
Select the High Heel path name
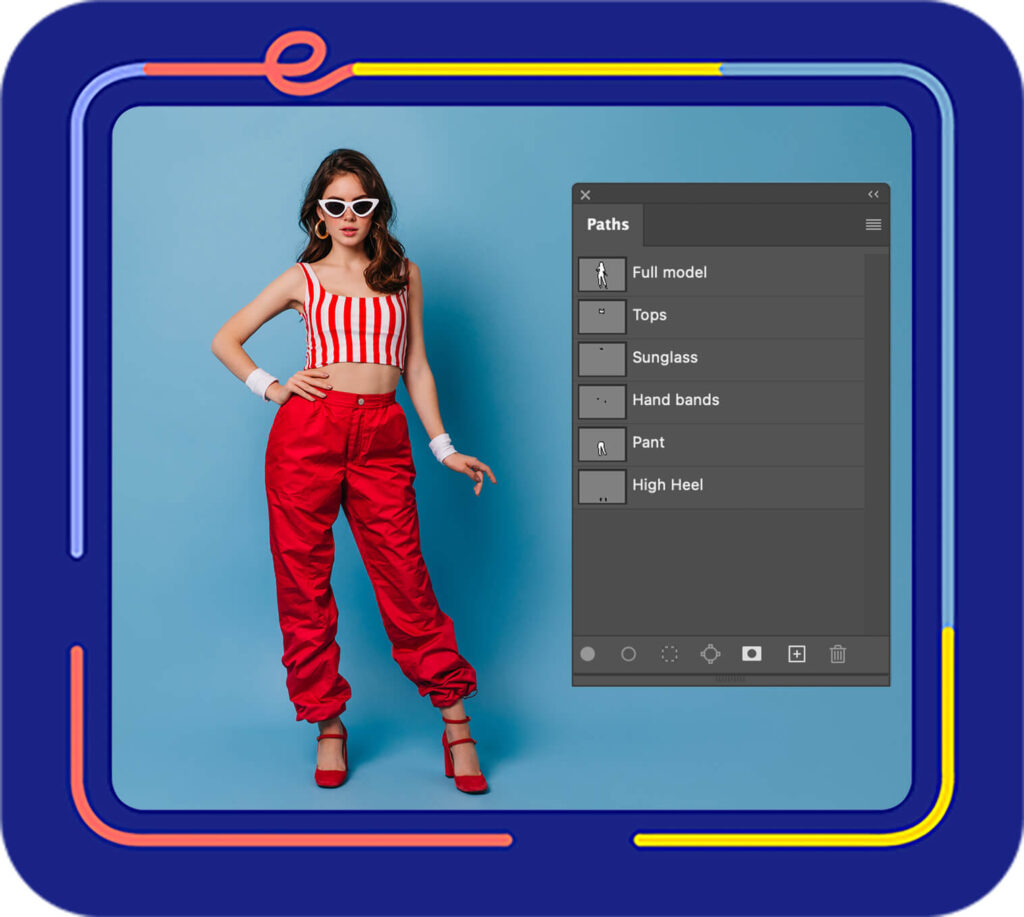667,485
